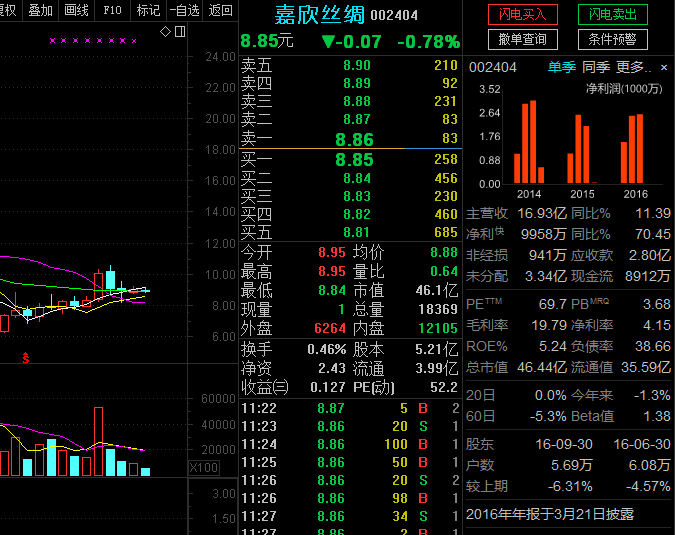Click the 户数 value 5.69万
675x535 pixels.
click(572, 465)
